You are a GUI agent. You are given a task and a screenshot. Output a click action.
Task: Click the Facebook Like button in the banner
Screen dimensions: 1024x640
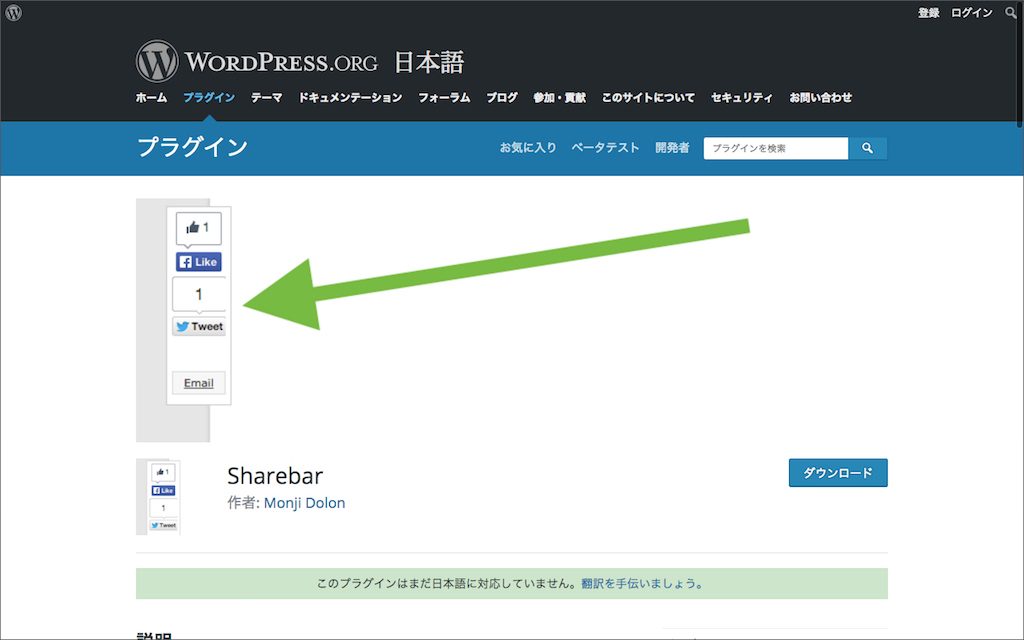tap(199, 262)
